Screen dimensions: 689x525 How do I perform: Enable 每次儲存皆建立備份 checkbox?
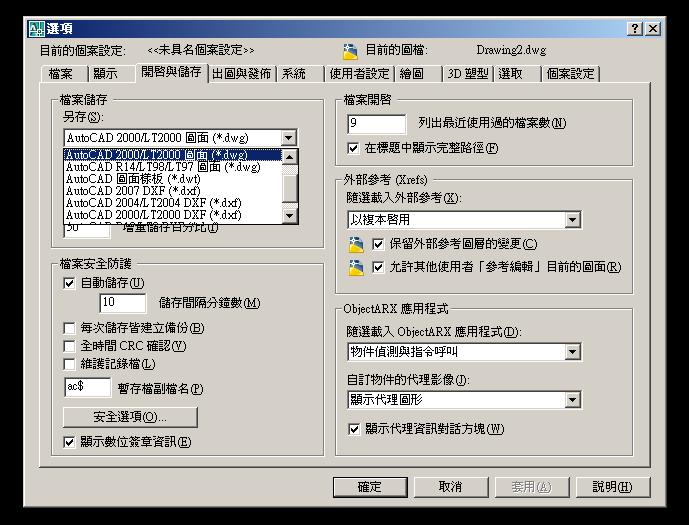coord(69,328)
